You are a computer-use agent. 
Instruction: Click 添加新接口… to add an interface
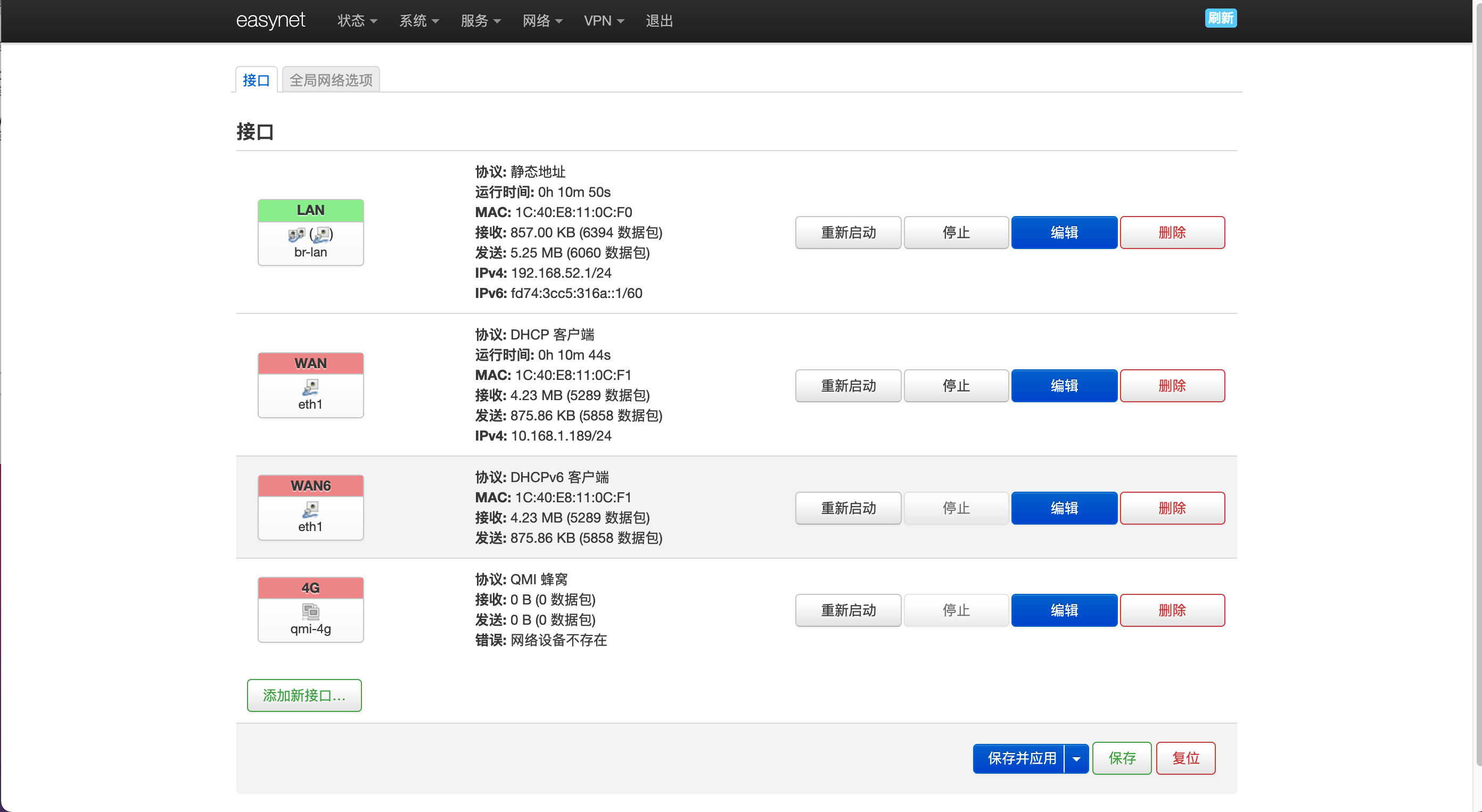[304, 696]
